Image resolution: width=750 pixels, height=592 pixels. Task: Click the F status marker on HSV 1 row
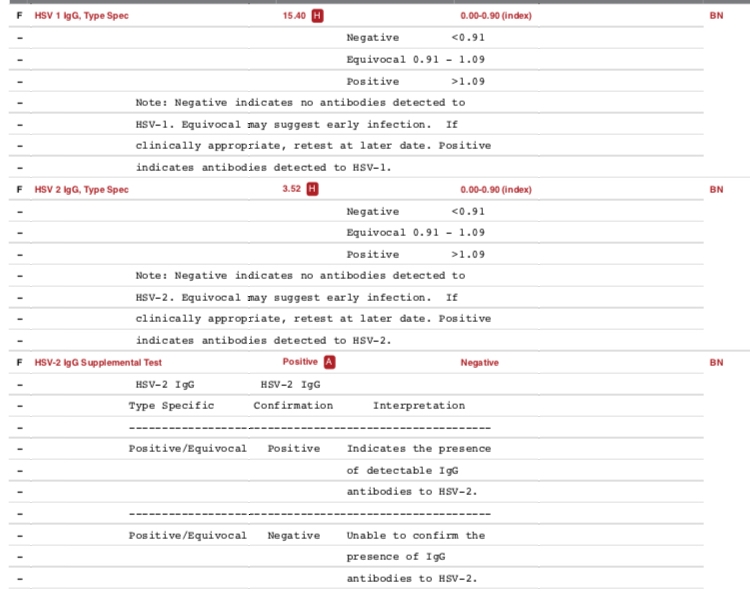tap(20, 16)
